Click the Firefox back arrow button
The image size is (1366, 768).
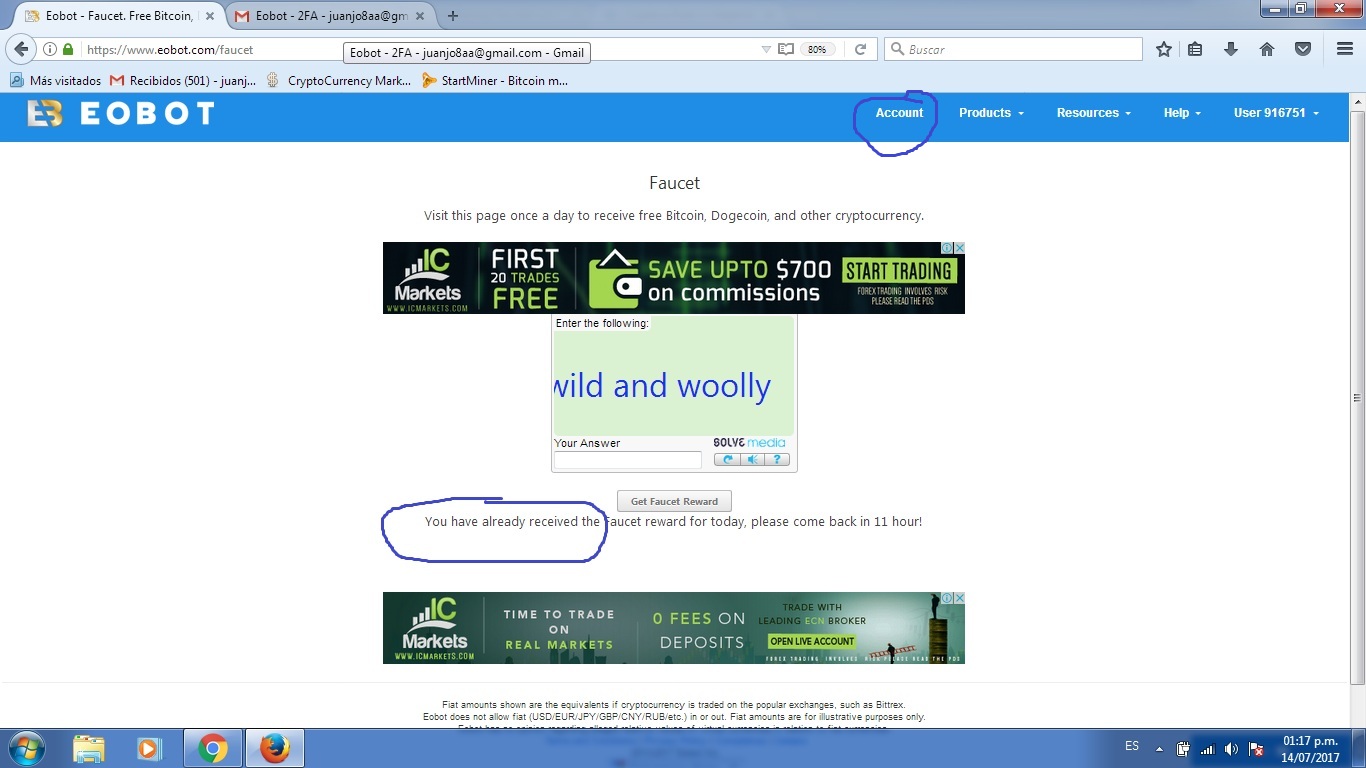coord(21,49)
